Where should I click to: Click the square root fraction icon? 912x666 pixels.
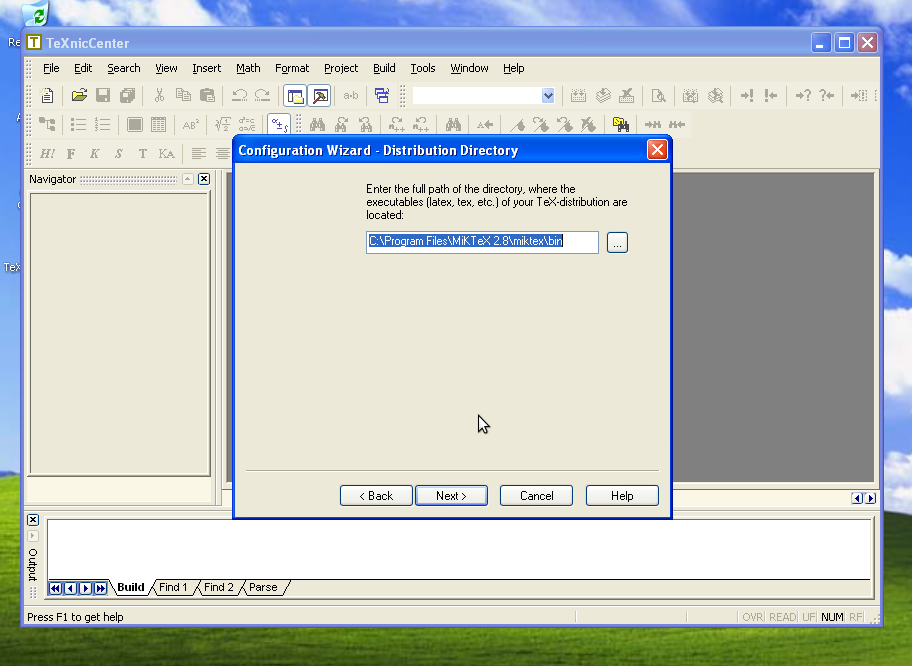click(x=223, y=124)
